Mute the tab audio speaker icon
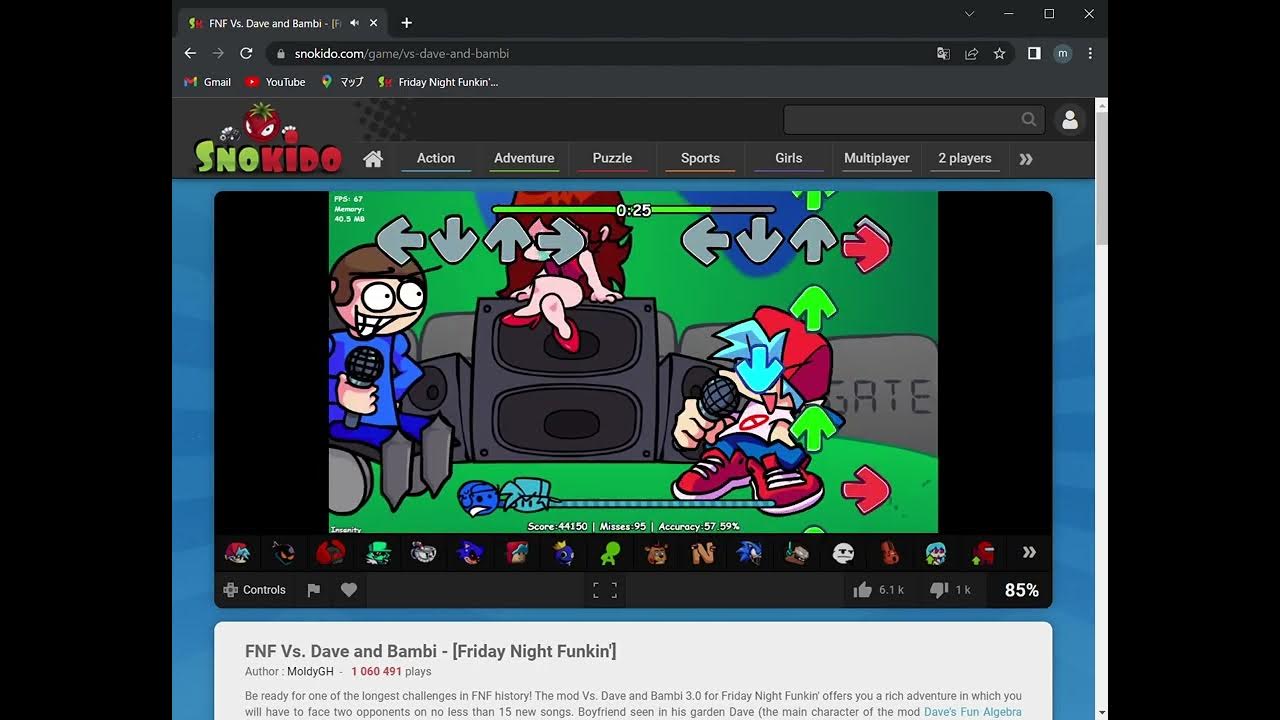Image resolution: width=1280 pixels, height=720 pixels. 354,23
